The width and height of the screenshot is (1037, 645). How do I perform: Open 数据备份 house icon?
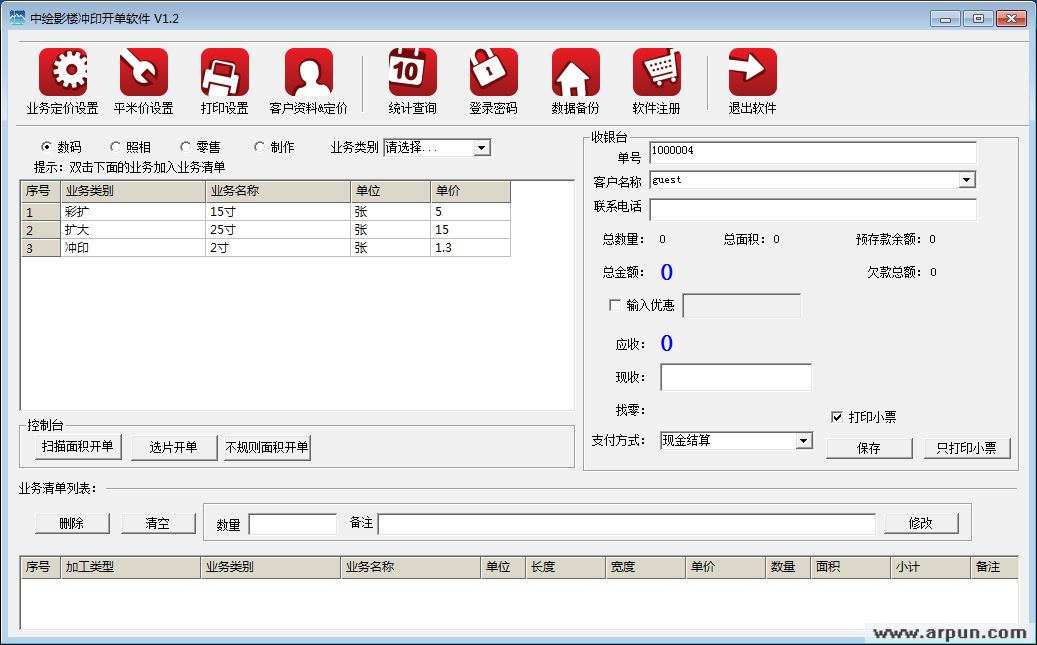(575, 73)
